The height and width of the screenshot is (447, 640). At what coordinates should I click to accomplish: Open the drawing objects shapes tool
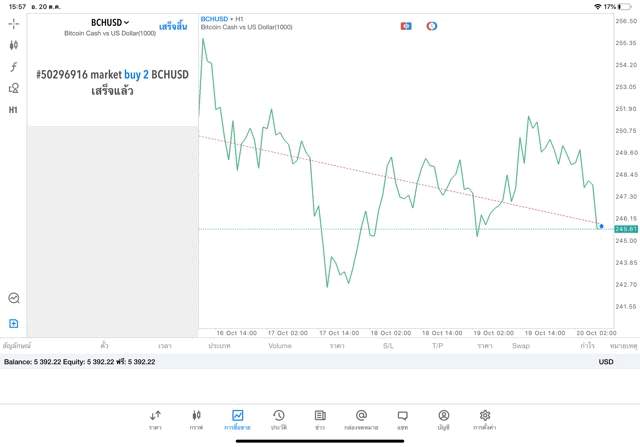pyautogui.click(x=14, y=88)
